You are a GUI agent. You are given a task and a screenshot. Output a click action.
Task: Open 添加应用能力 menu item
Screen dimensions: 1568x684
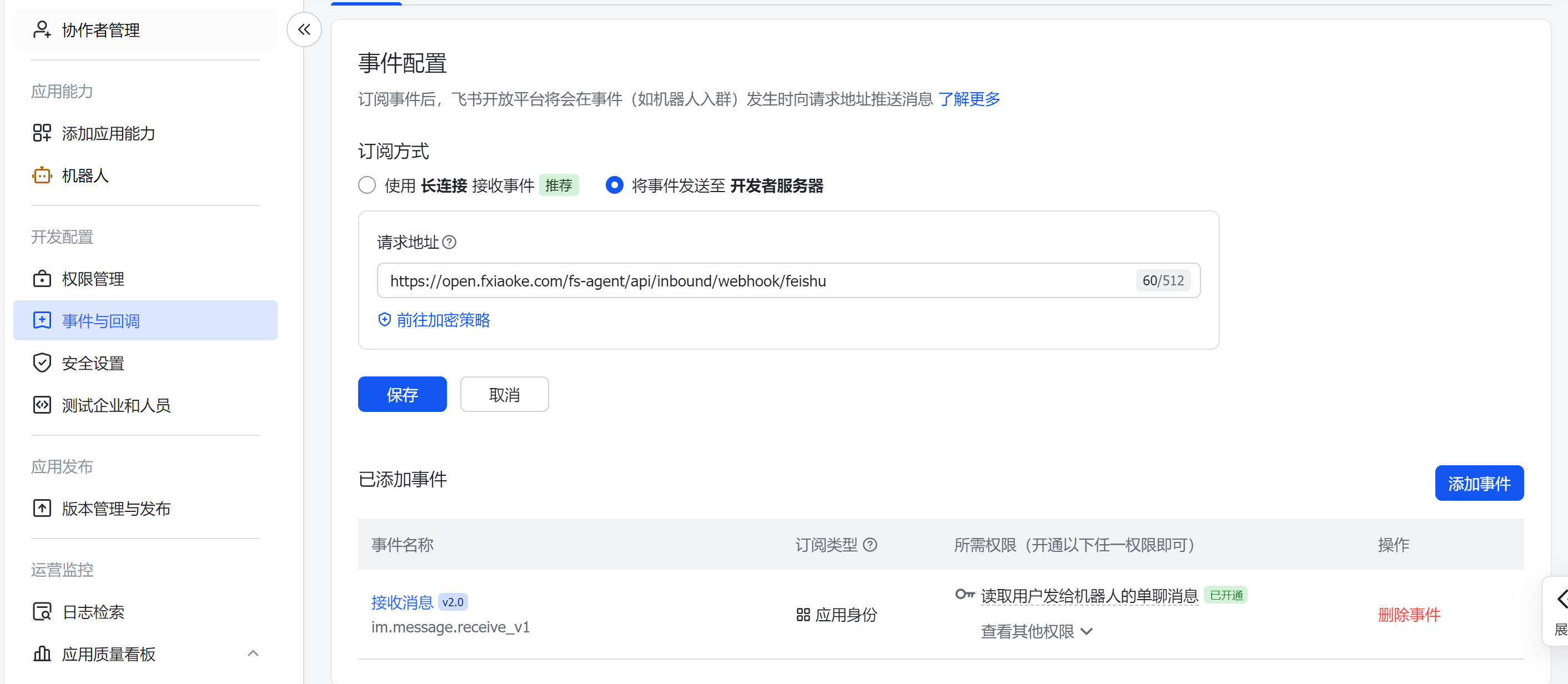tap(145, 133)
